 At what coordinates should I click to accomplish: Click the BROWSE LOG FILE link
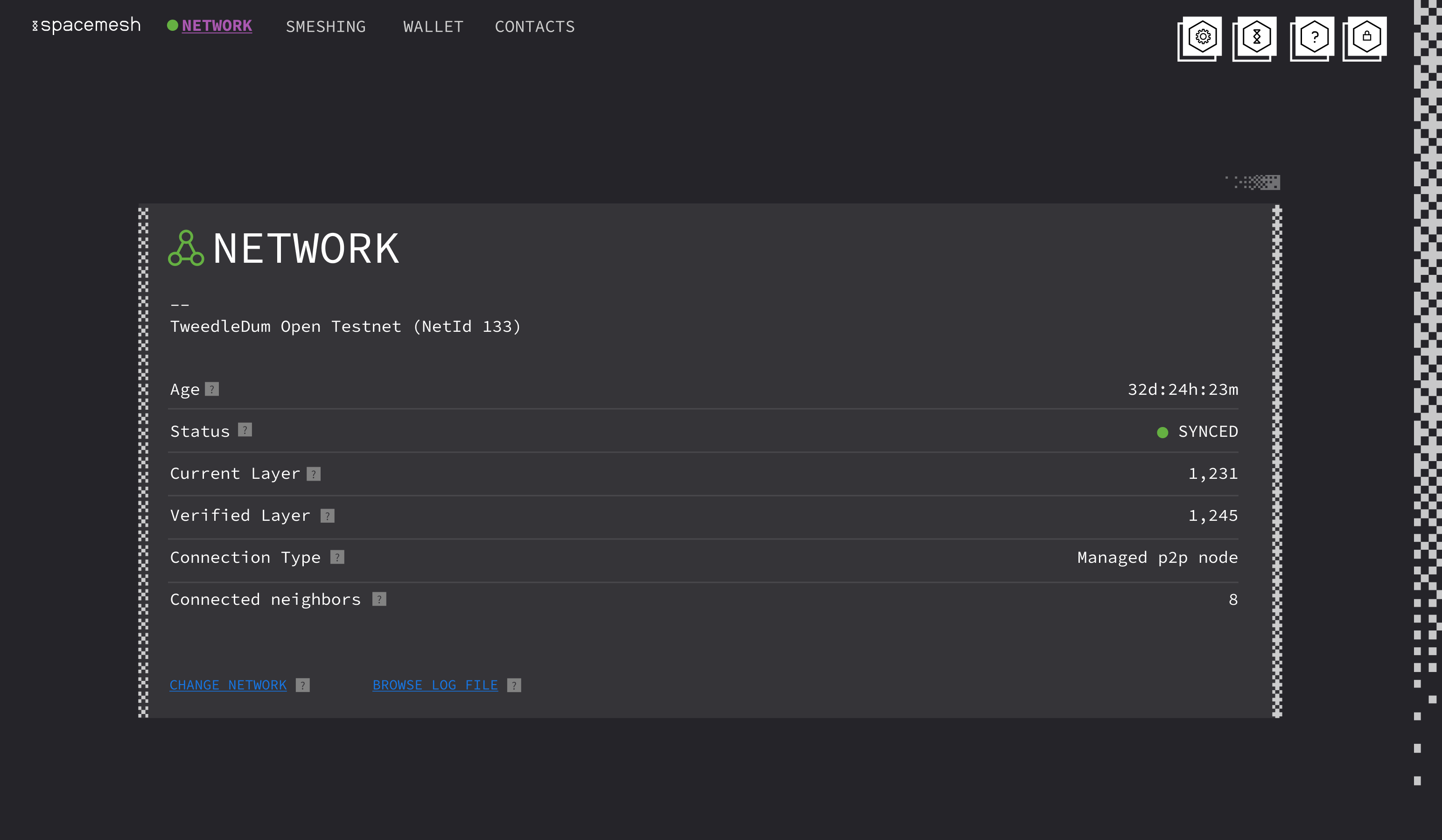[x=435, y=684]
